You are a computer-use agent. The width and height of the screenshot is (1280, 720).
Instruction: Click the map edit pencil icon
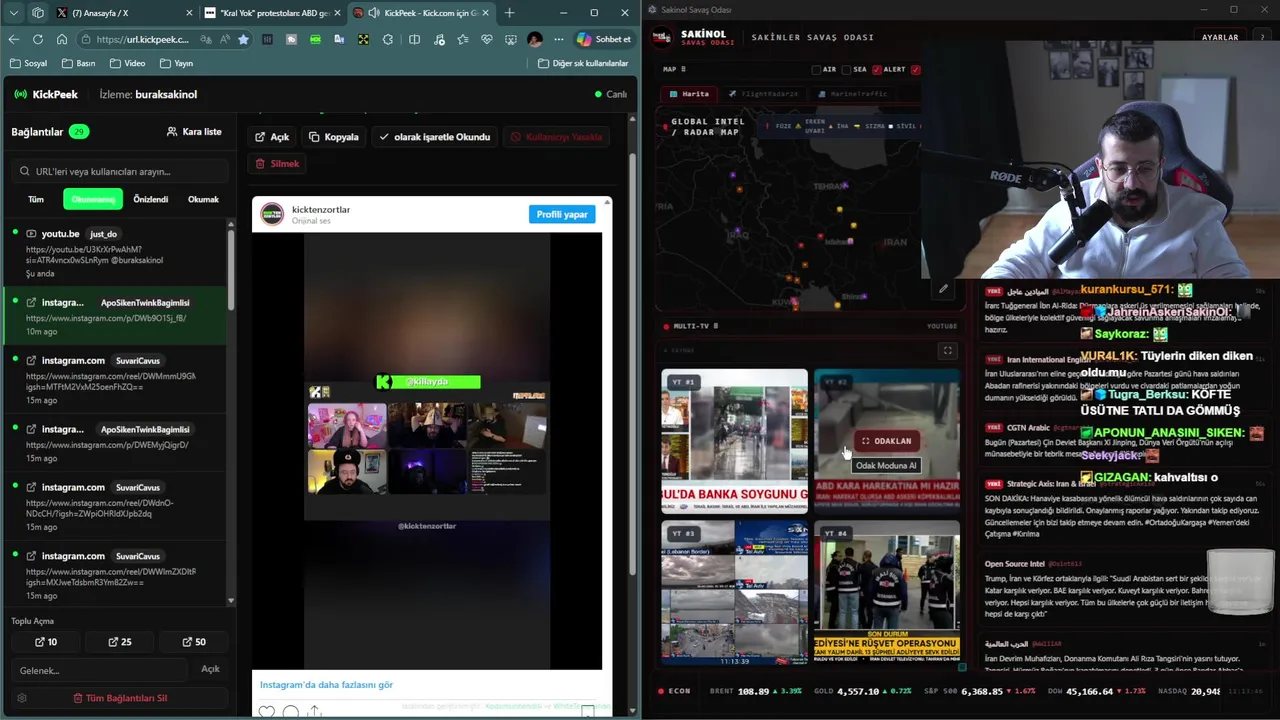[943, 289]
